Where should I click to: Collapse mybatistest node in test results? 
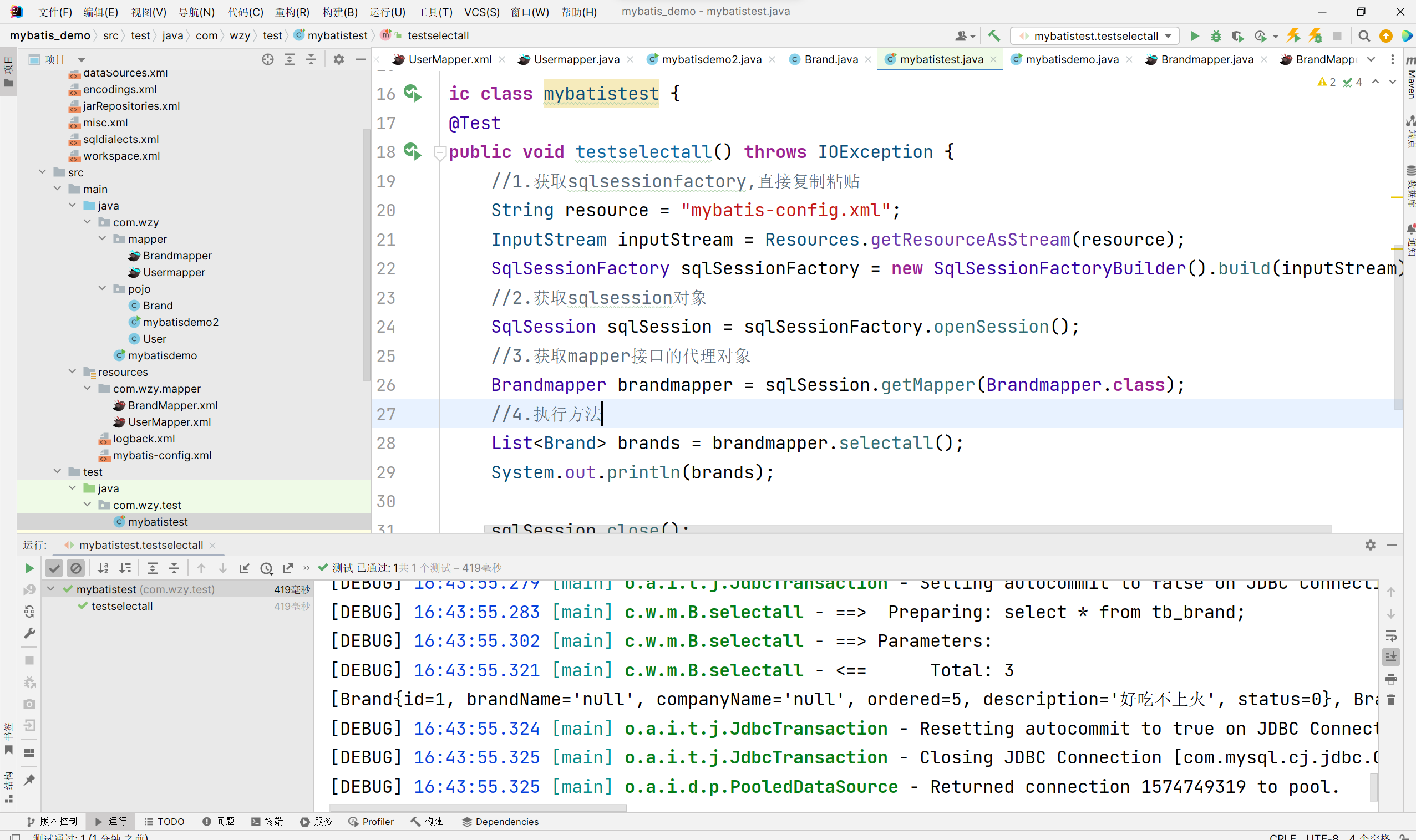coord(51,589)
